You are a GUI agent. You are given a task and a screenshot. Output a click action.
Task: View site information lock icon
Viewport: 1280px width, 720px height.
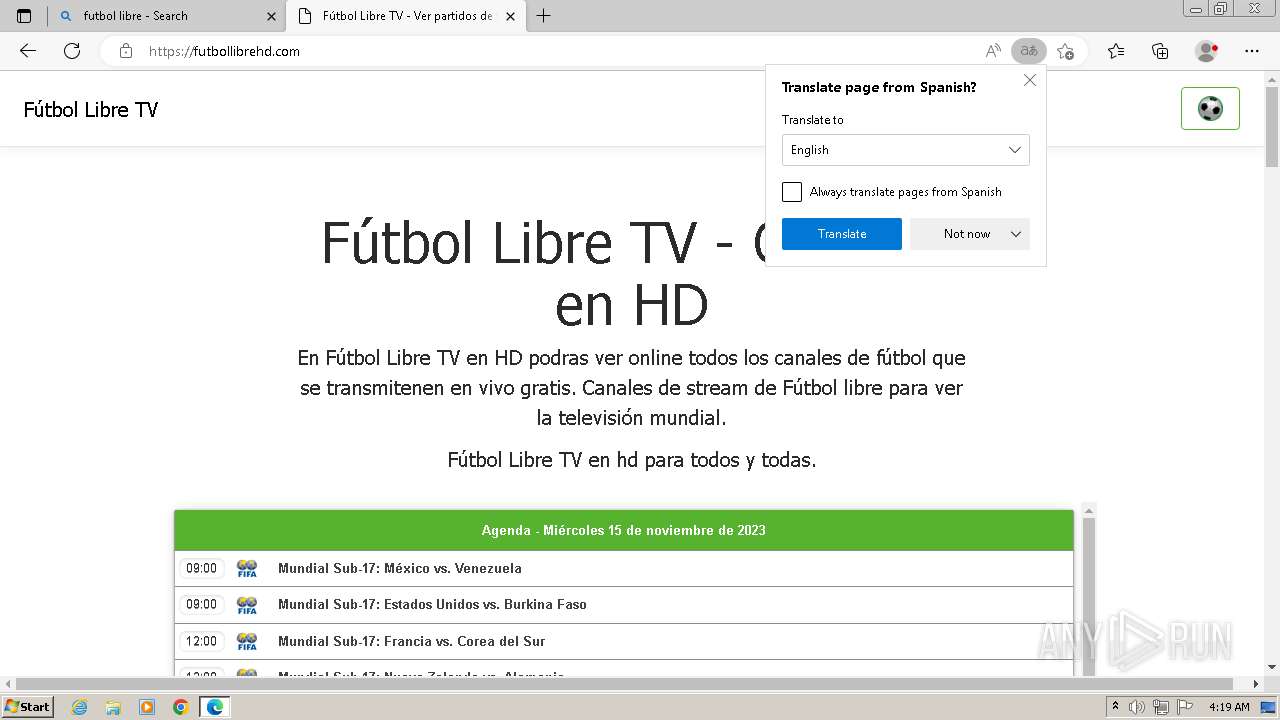pyautogui.click(x=126, y=51)
